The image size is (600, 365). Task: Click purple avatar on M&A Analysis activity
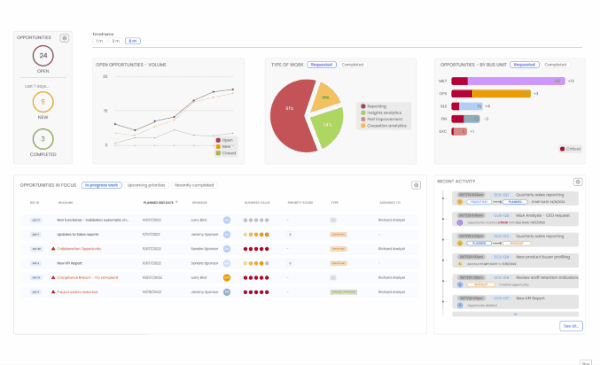click(x=460, y=222)
